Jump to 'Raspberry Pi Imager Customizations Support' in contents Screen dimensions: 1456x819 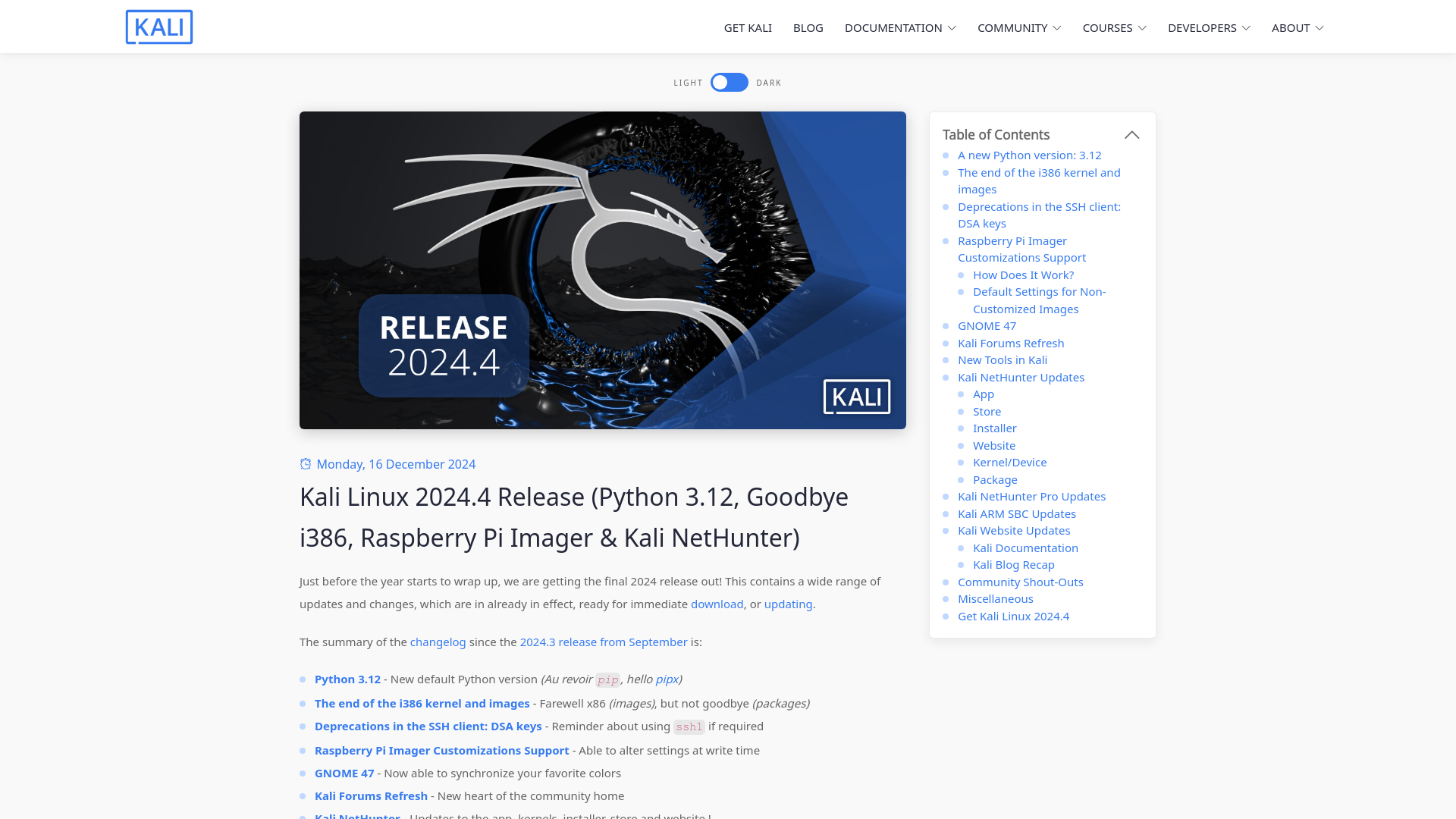[1021, 249]
